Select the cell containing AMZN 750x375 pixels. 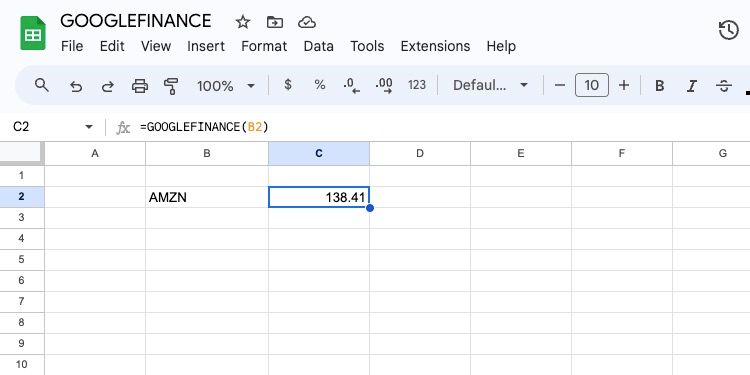pos(207,197)
